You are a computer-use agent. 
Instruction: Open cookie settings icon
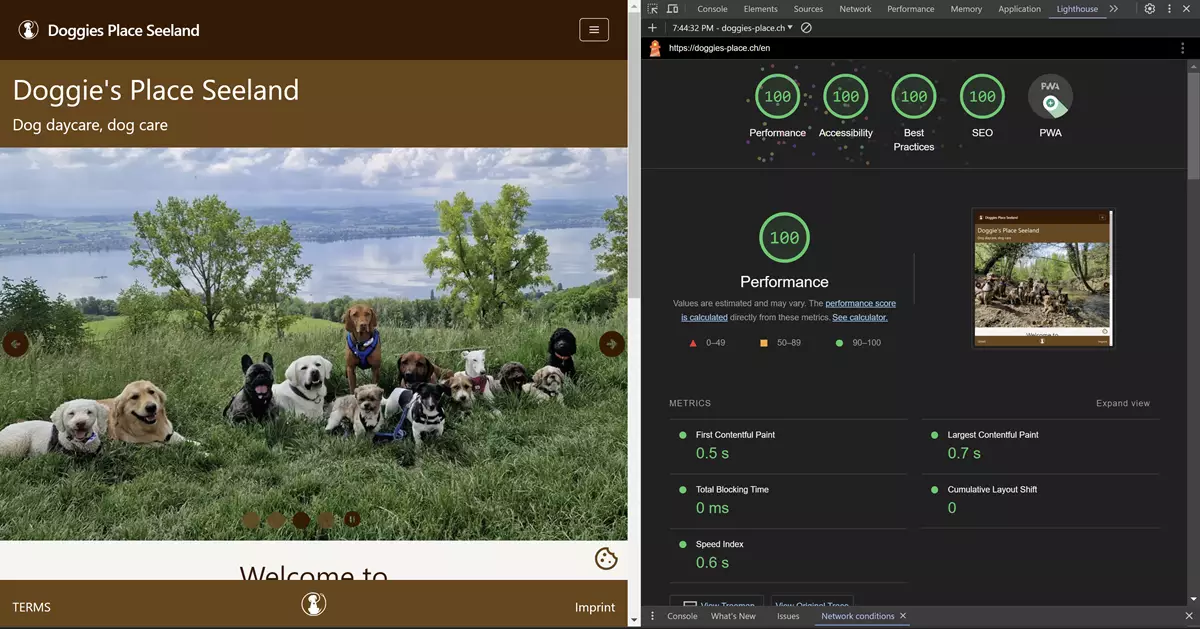pyautogui.click(x=606, y=559)
